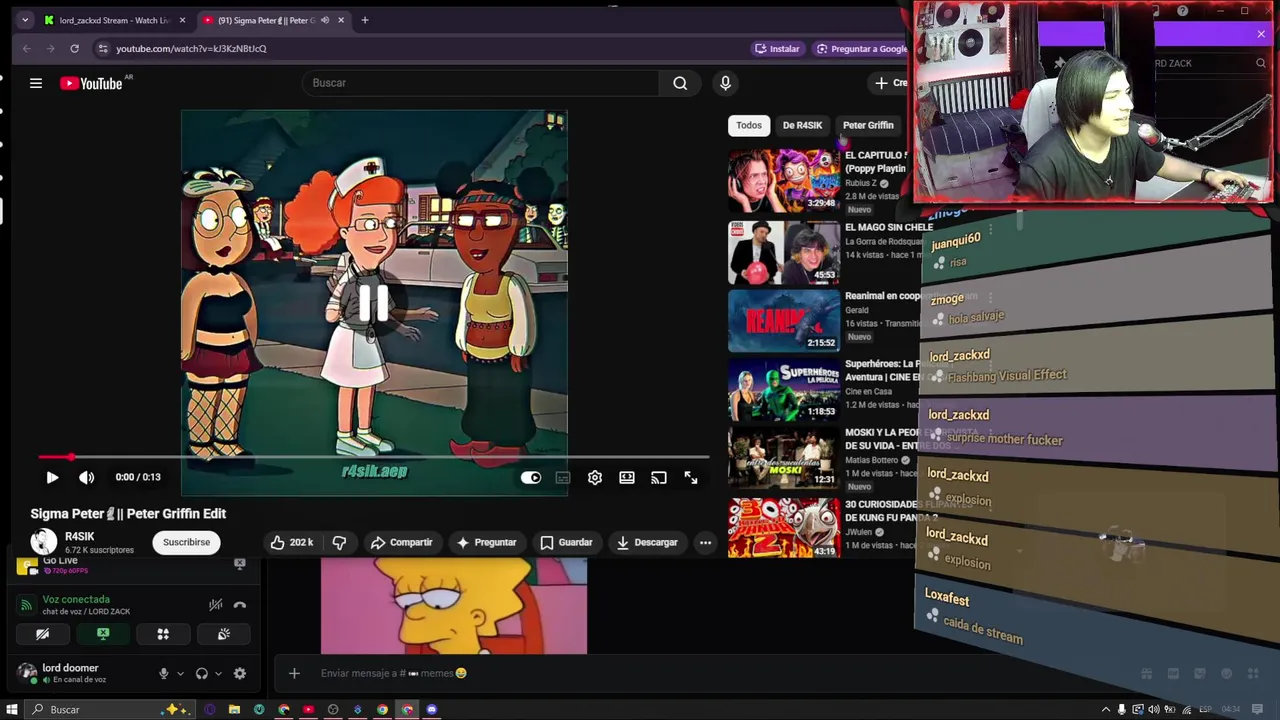Go back in the browser
Screen dimensions: 1280x720
pyautogui.click(x=26, y=48)
